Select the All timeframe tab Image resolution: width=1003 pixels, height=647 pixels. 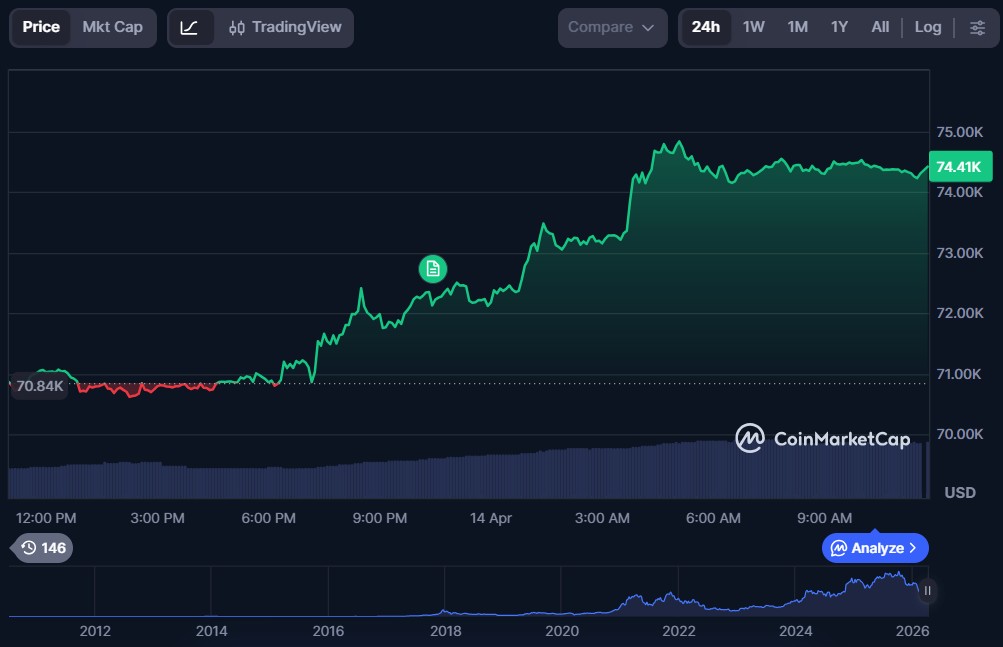coord(879,27)
